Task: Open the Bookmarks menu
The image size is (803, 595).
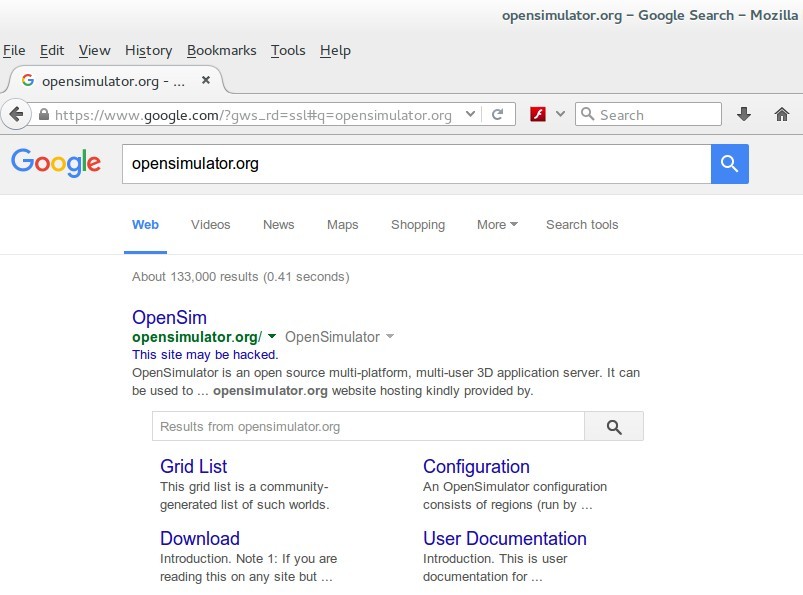Action: [221, 50]
